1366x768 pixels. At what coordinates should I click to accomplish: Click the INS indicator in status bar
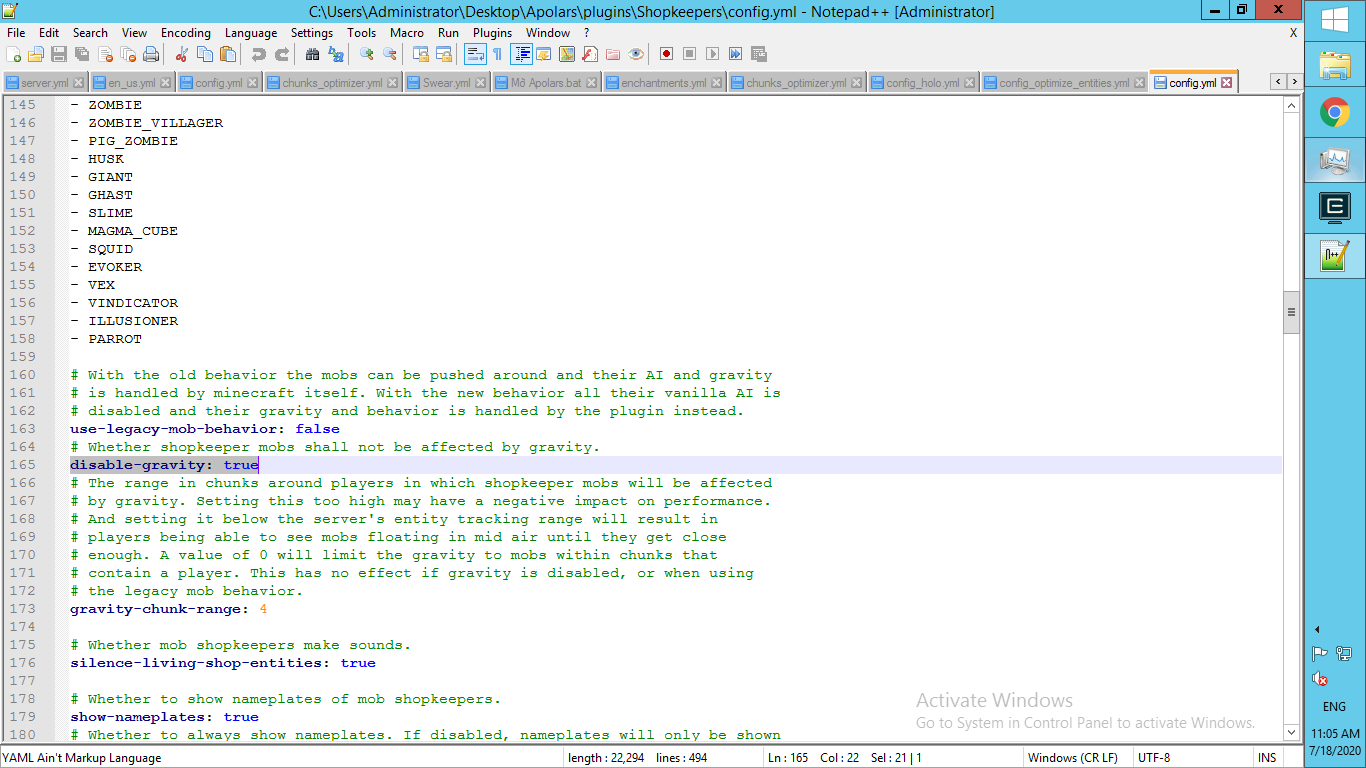point(1267,758)
